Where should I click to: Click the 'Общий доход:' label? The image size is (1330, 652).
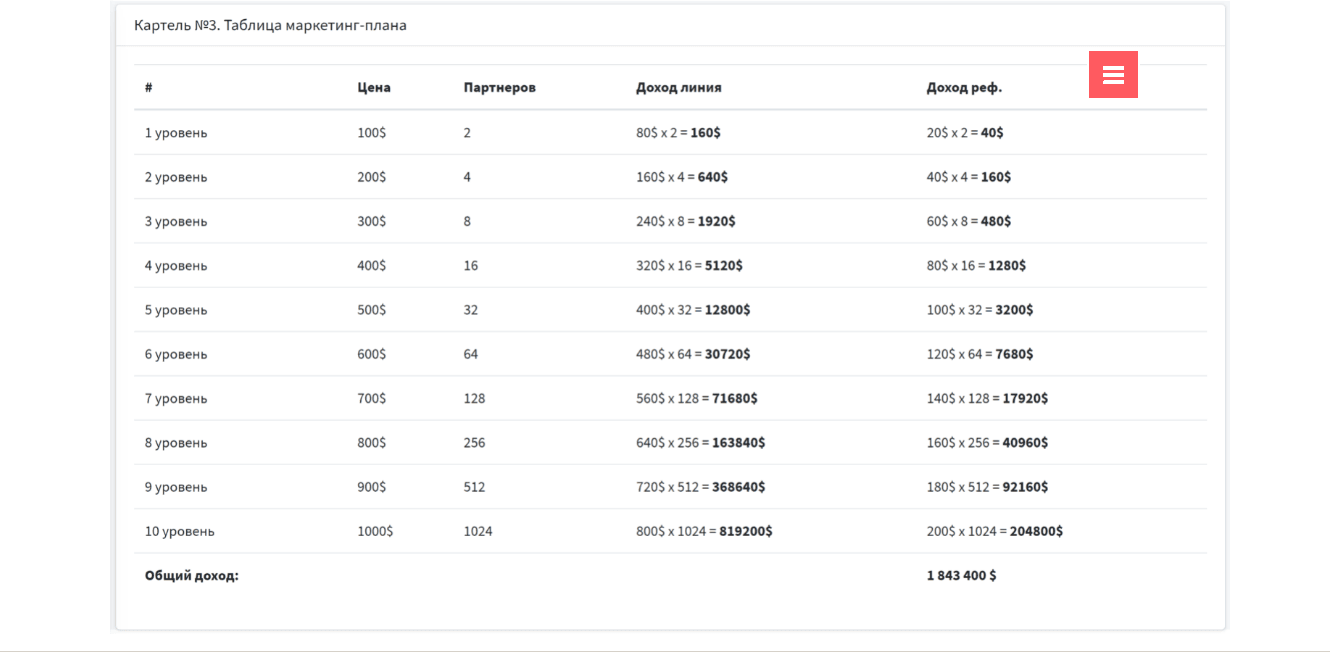click(x=191, y=576)
